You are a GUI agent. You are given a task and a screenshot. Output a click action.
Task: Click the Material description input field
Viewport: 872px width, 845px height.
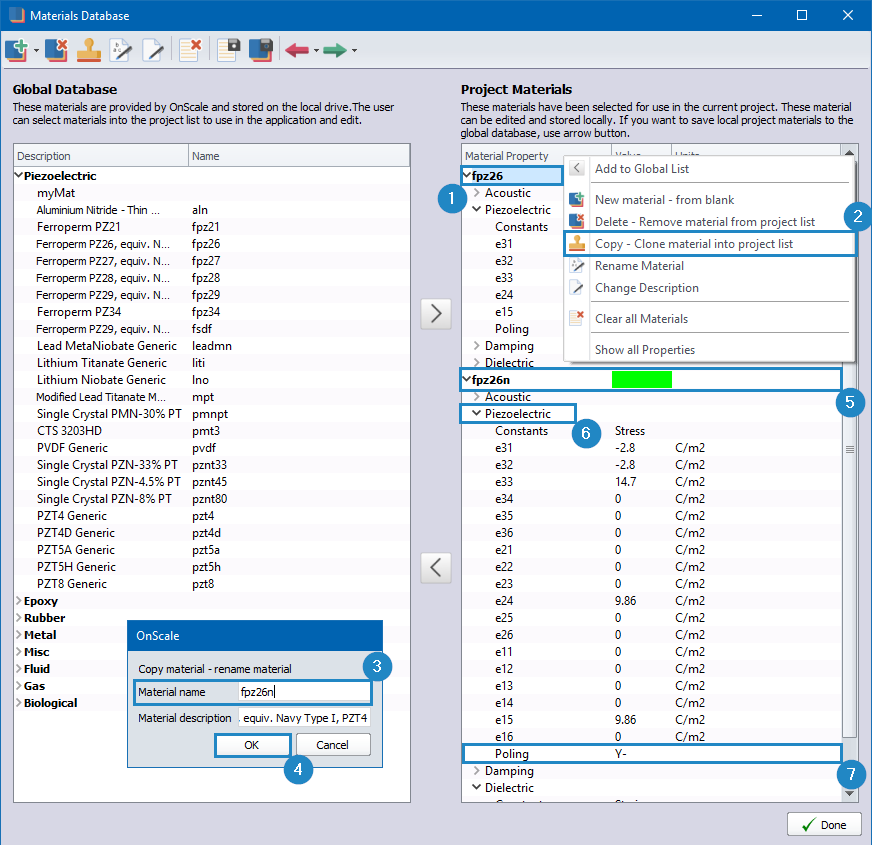pos(304,718)
